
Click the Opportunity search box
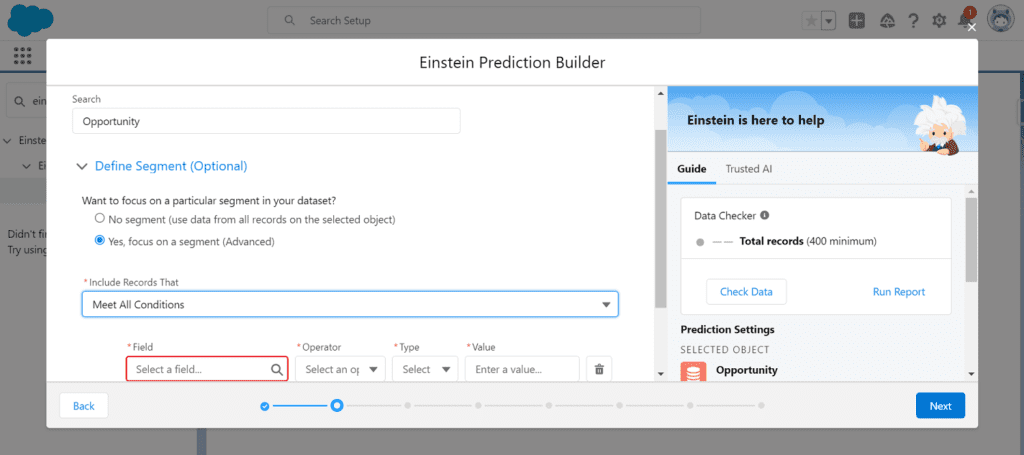tap(266, 121)
